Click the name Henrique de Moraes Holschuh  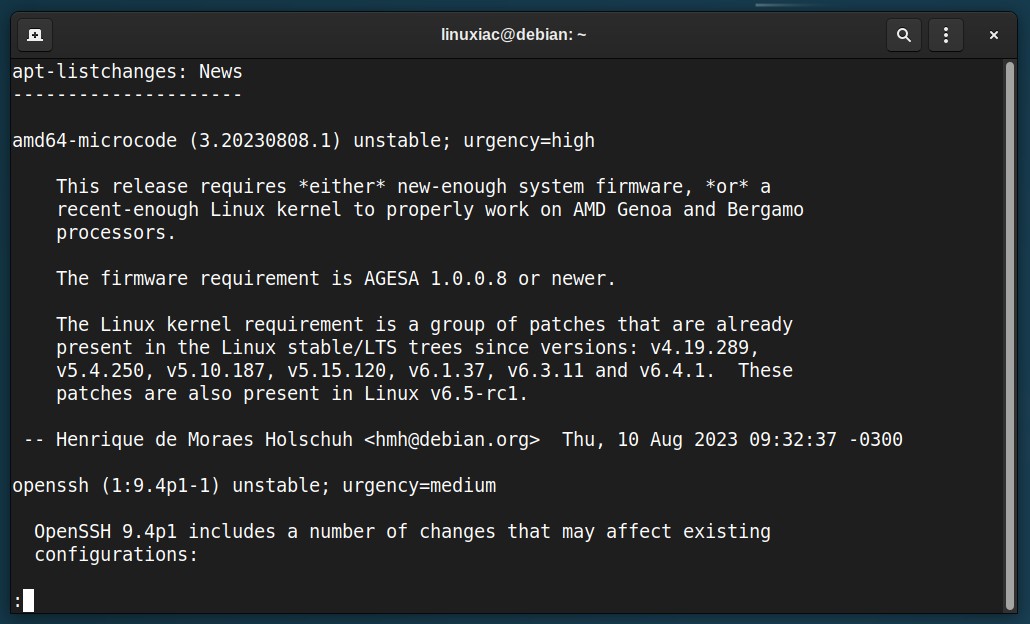[x=204, y=439]
